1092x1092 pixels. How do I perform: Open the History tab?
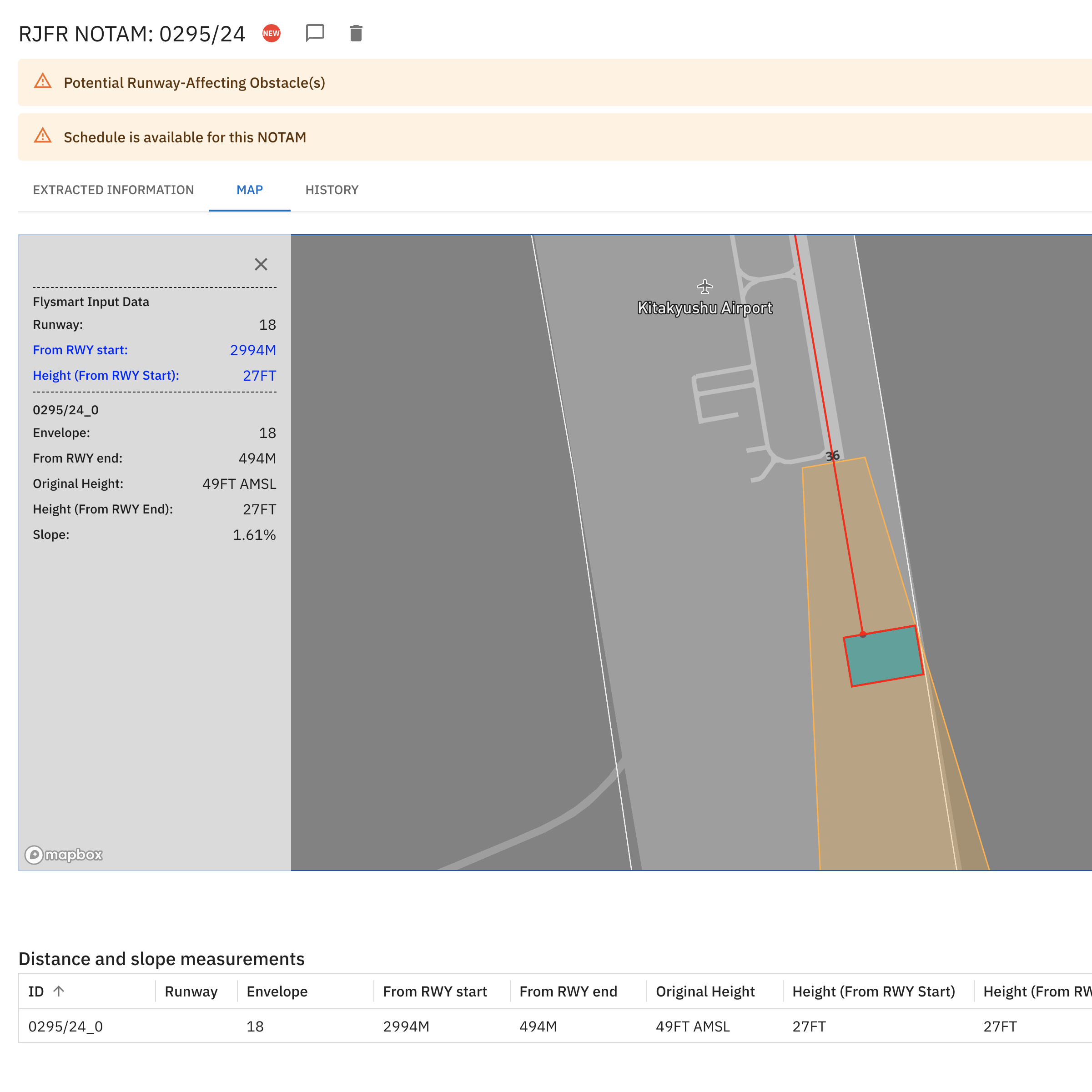pos(332,190)
